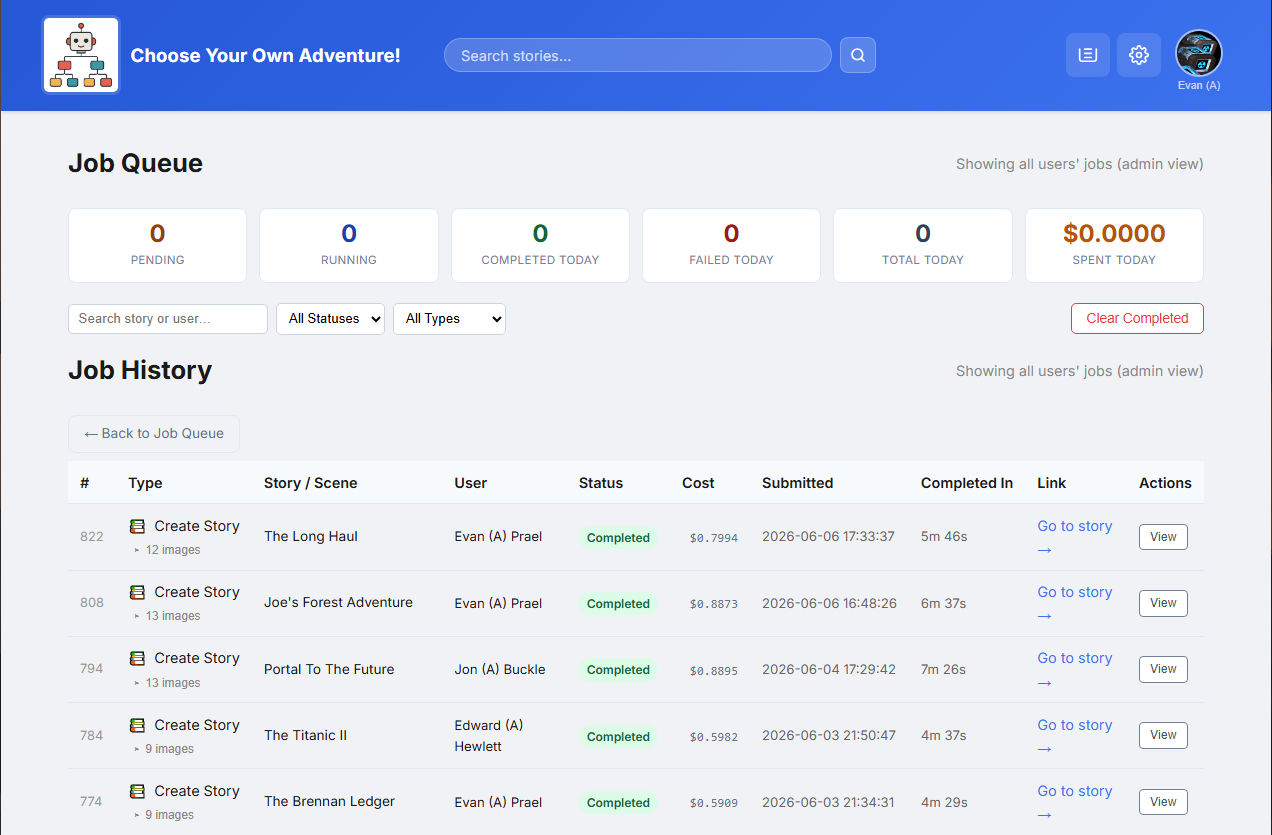Click the cost value $0.8873
The width and height of the screenshot is (1272, 835).
(x=713, y=604)
